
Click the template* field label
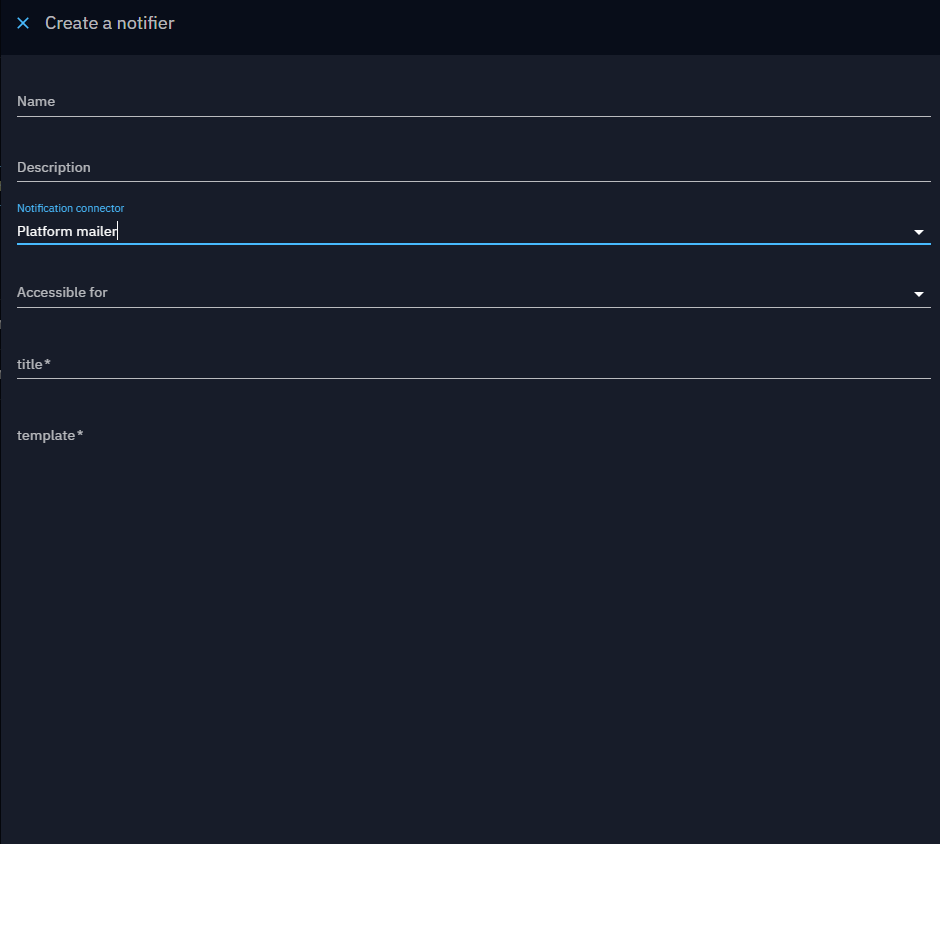point(50,436)
